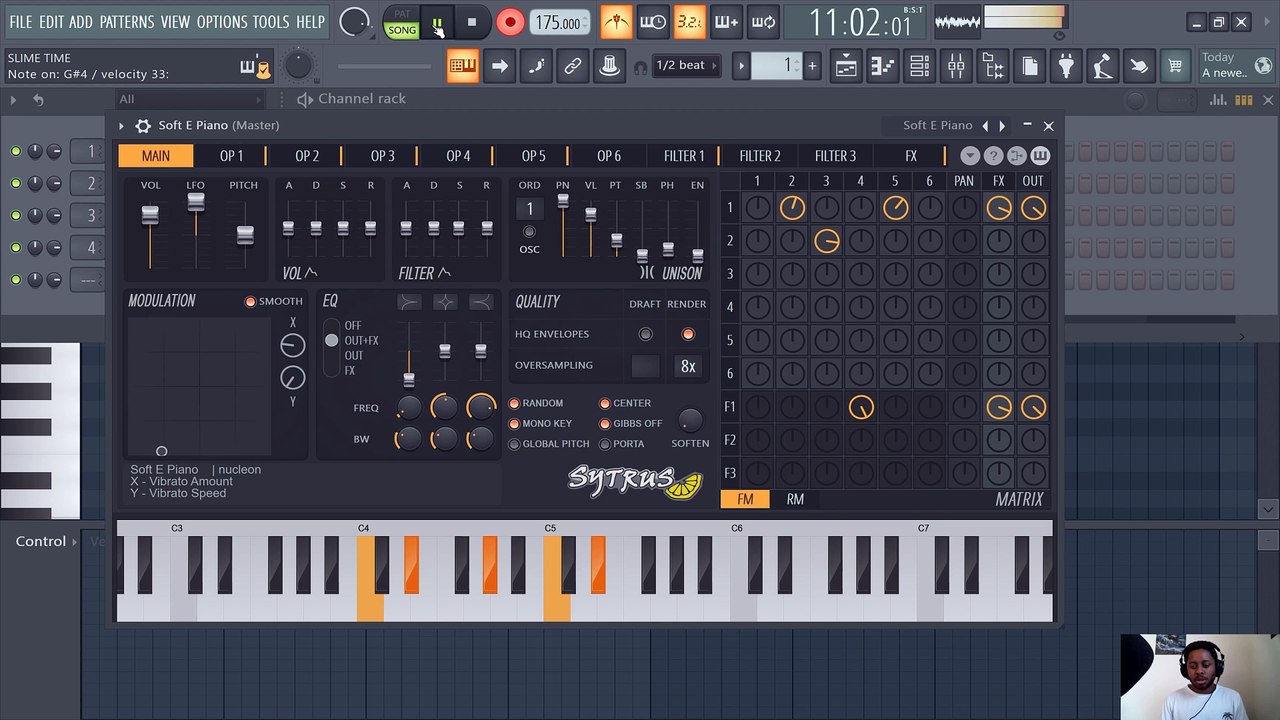Open the piano roll view icon
1280x720 pixels.
882,66
